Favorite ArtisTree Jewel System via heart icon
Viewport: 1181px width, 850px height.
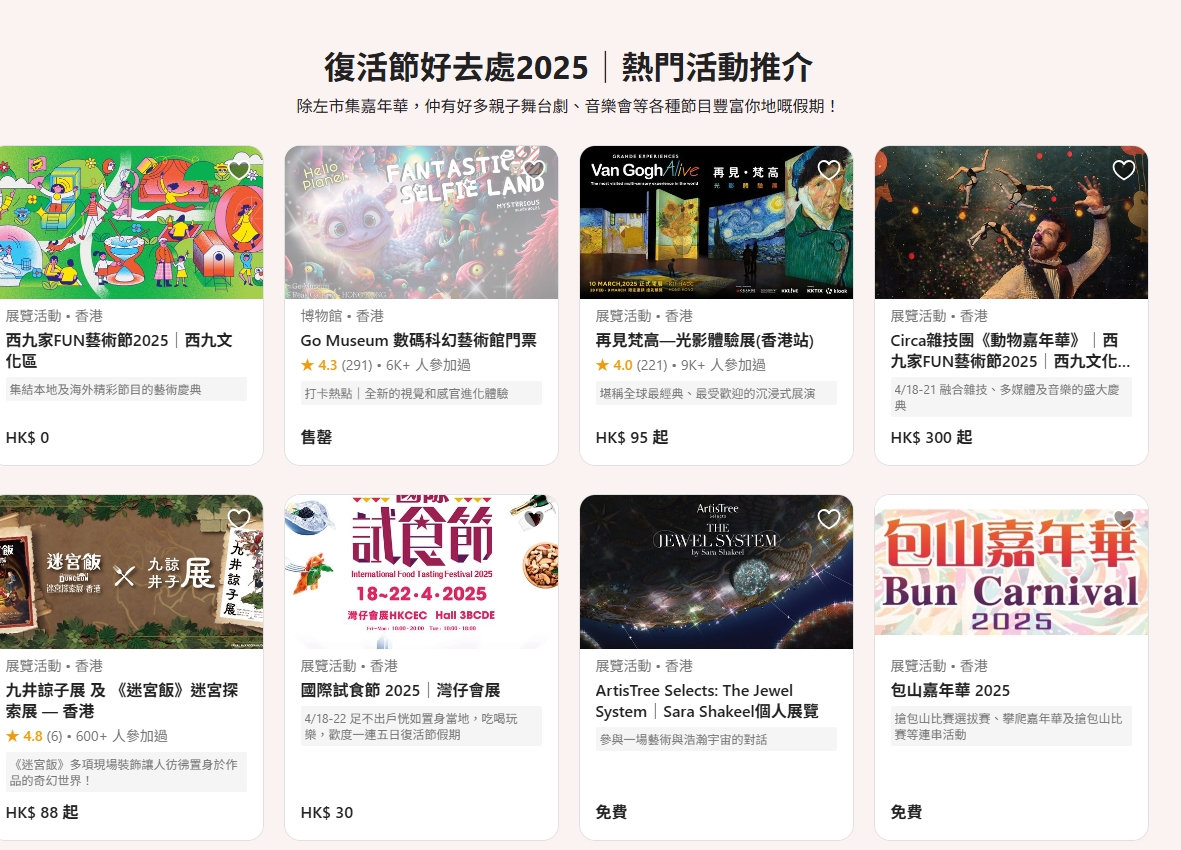pyautogui.click(x=829, y=519)
